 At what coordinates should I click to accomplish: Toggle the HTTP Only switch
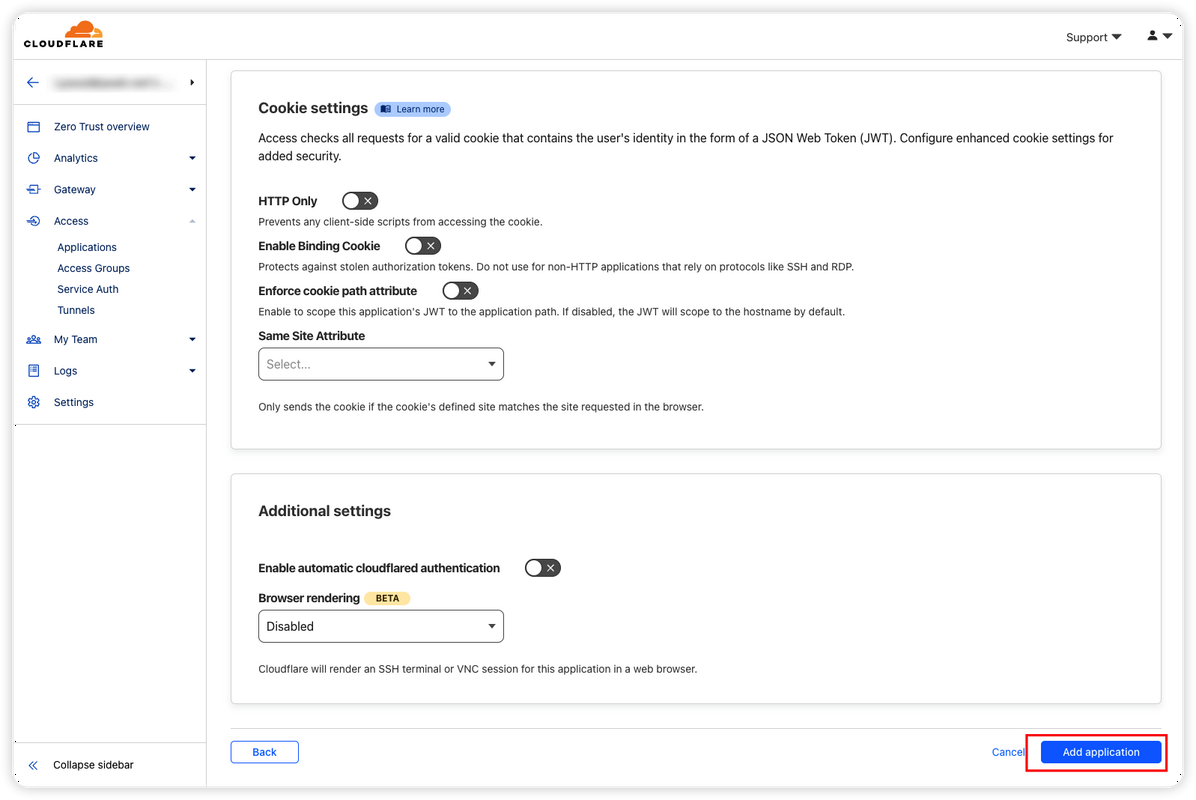click(x=360, y=201)
